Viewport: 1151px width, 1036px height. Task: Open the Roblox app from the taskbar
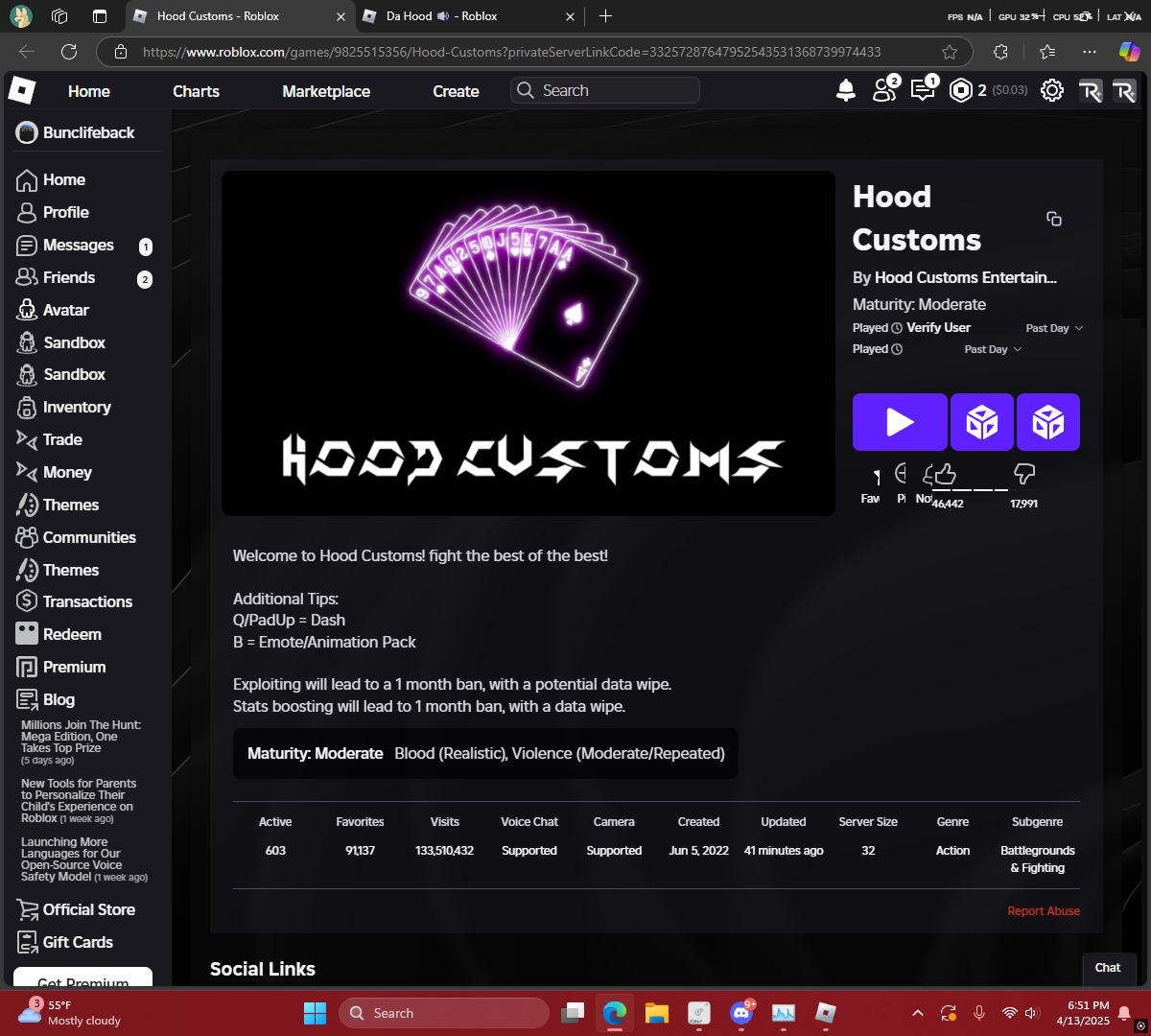pyautogui.click(x=826, y=1013)
